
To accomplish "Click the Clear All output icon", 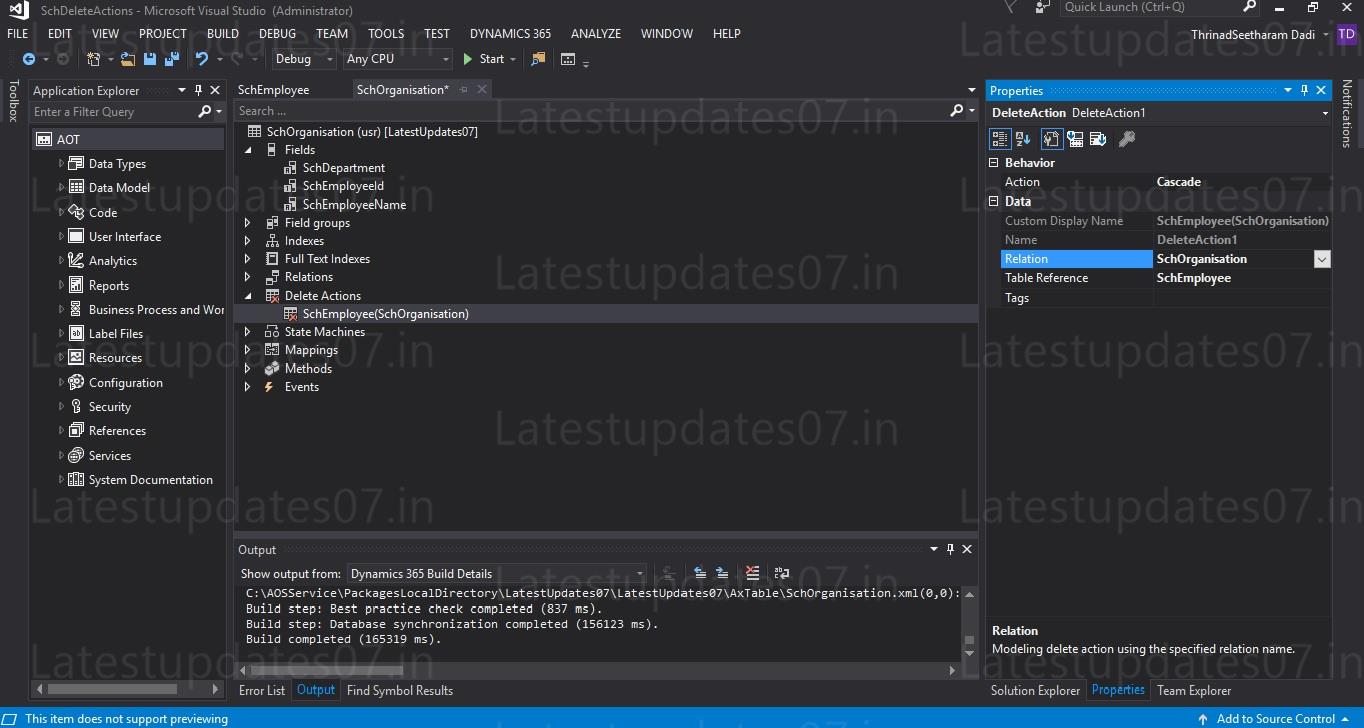I will (x=752, y=573).
